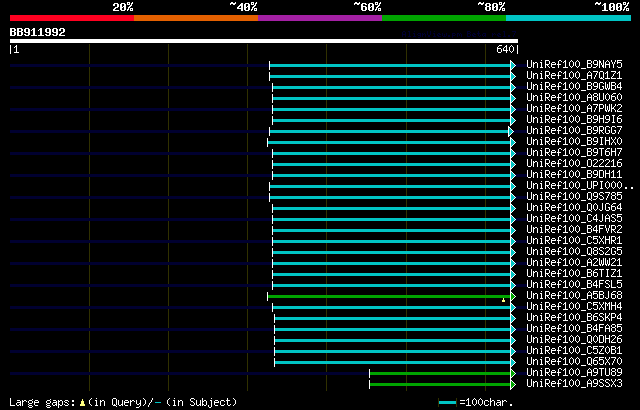640x410 pixels.
Task: Select hit label UniRef100_A9TU89
Action: [574, 373]
